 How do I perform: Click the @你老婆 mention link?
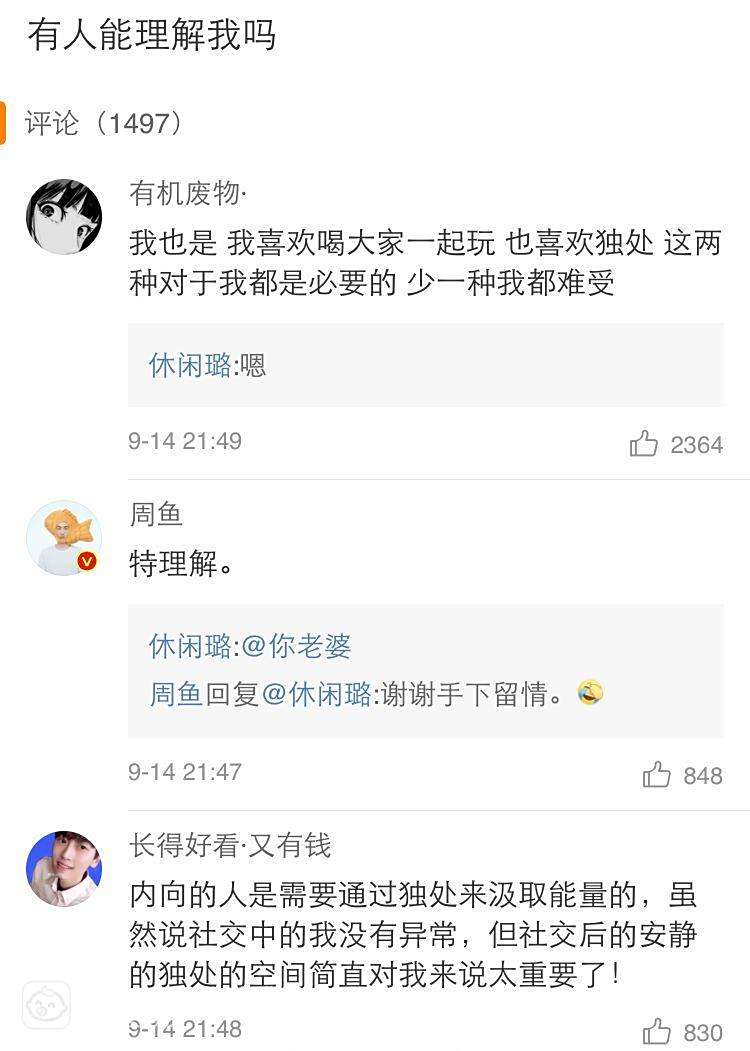point(296,646)
